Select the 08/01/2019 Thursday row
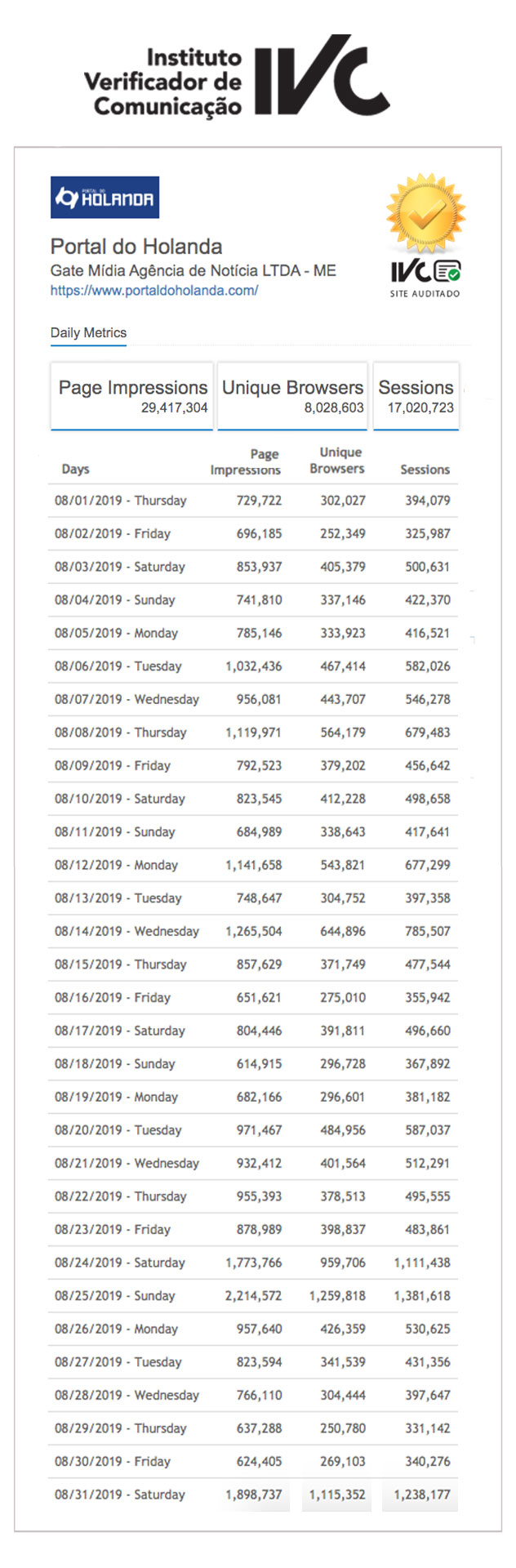The height and width of the screenshot is (1568, 516). [x=252, y=501]
